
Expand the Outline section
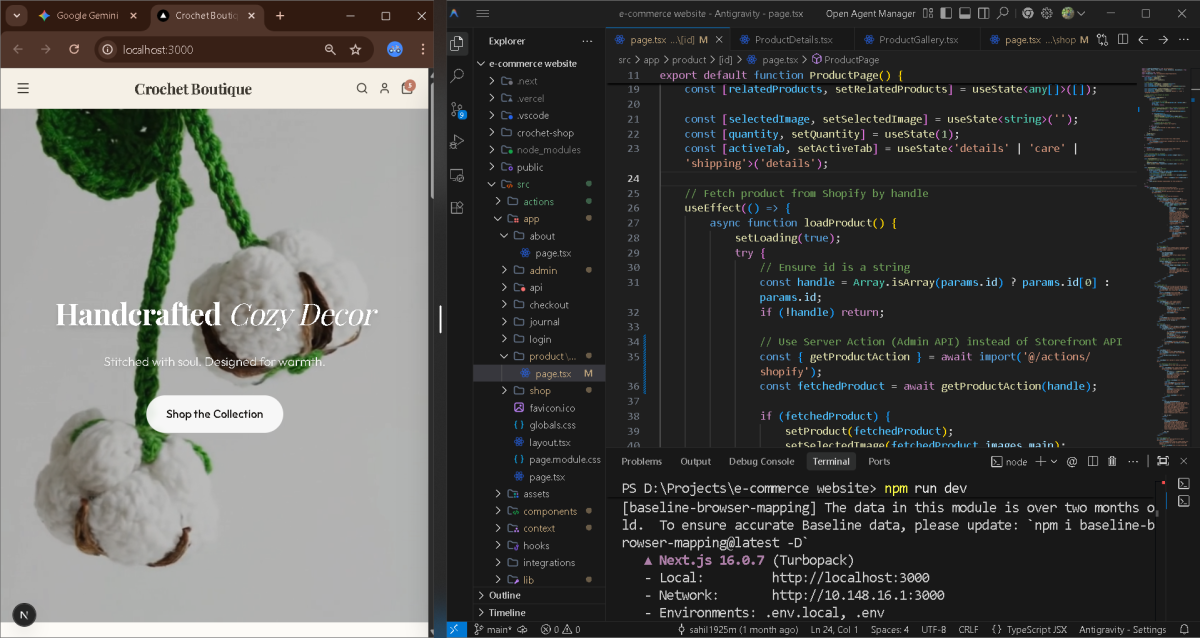tap(505, 595)
